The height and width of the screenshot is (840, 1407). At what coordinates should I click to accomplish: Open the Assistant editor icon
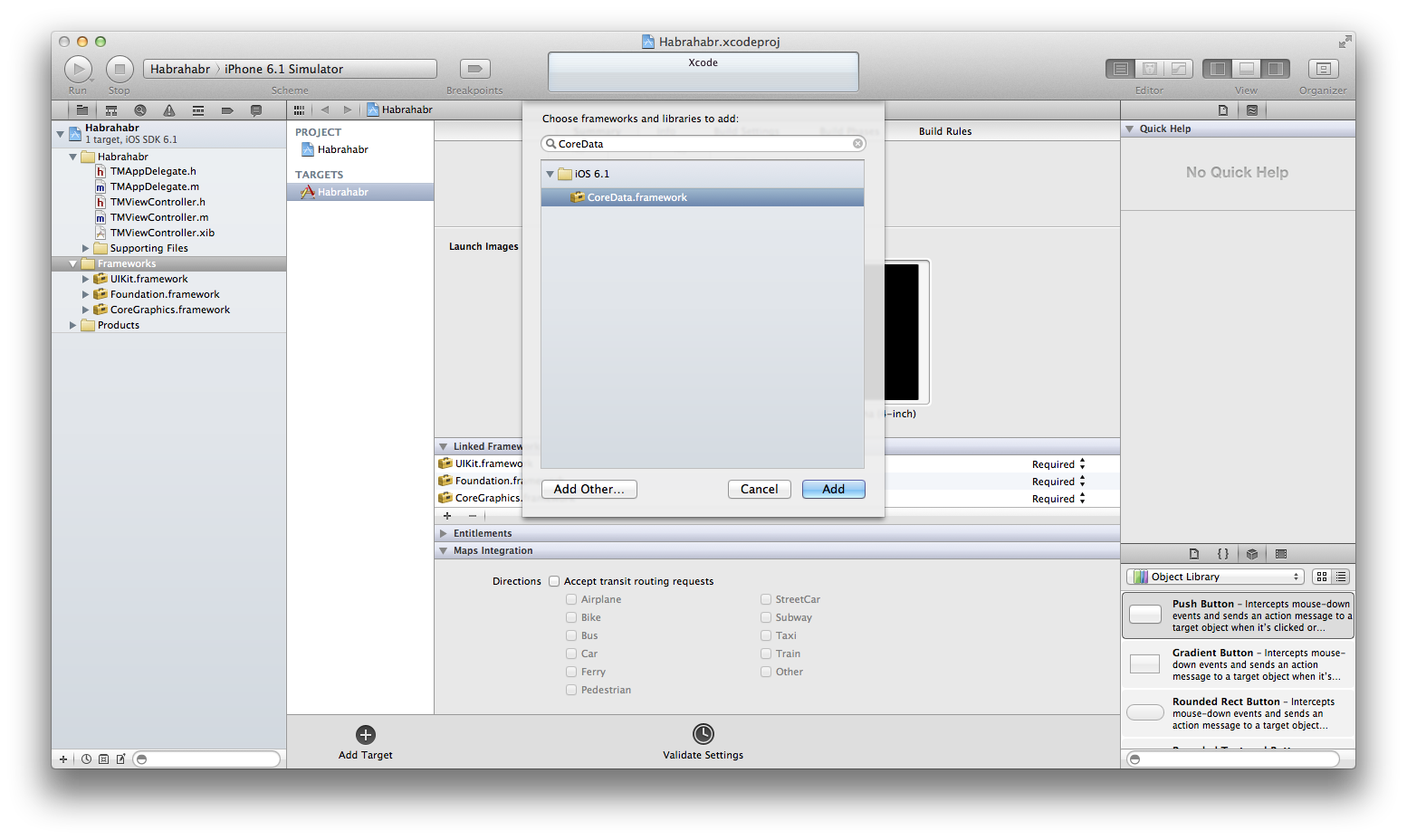tap(1149, 68)
